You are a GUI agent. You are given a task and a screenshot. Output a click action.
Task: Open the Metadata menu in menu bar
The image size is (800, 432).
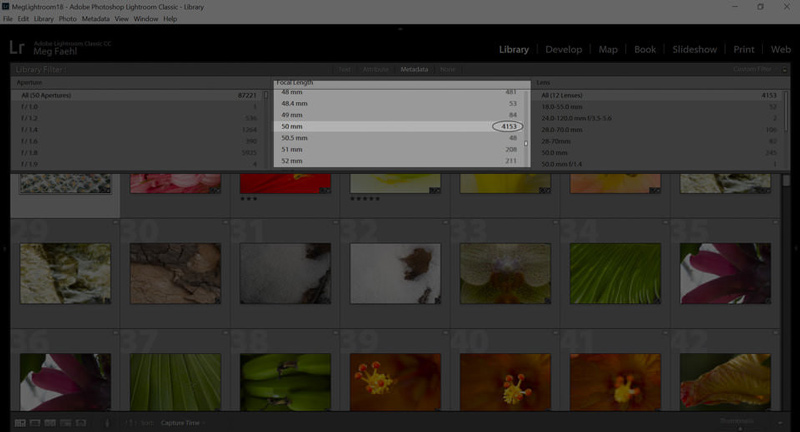click(95, 19)
